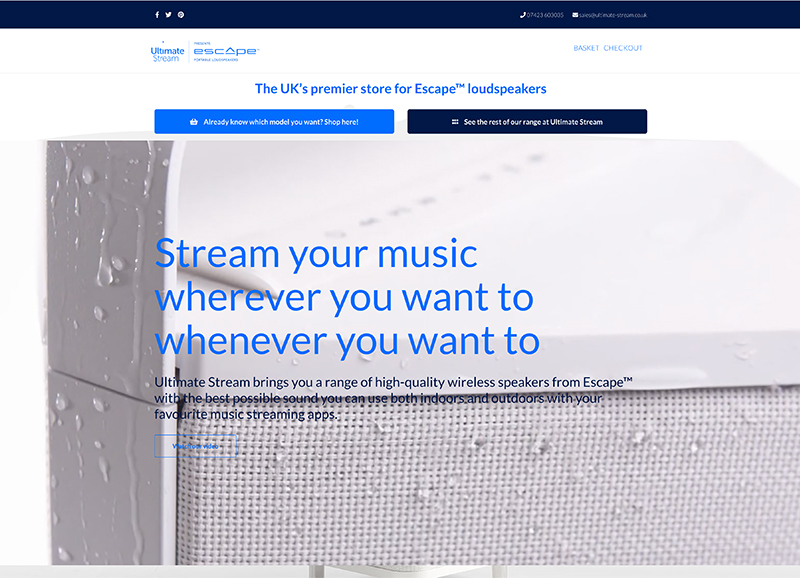Click the Escape portable loudspeakers logo
This screenshot has height=578, width=800.
click(x=225, y=52)
